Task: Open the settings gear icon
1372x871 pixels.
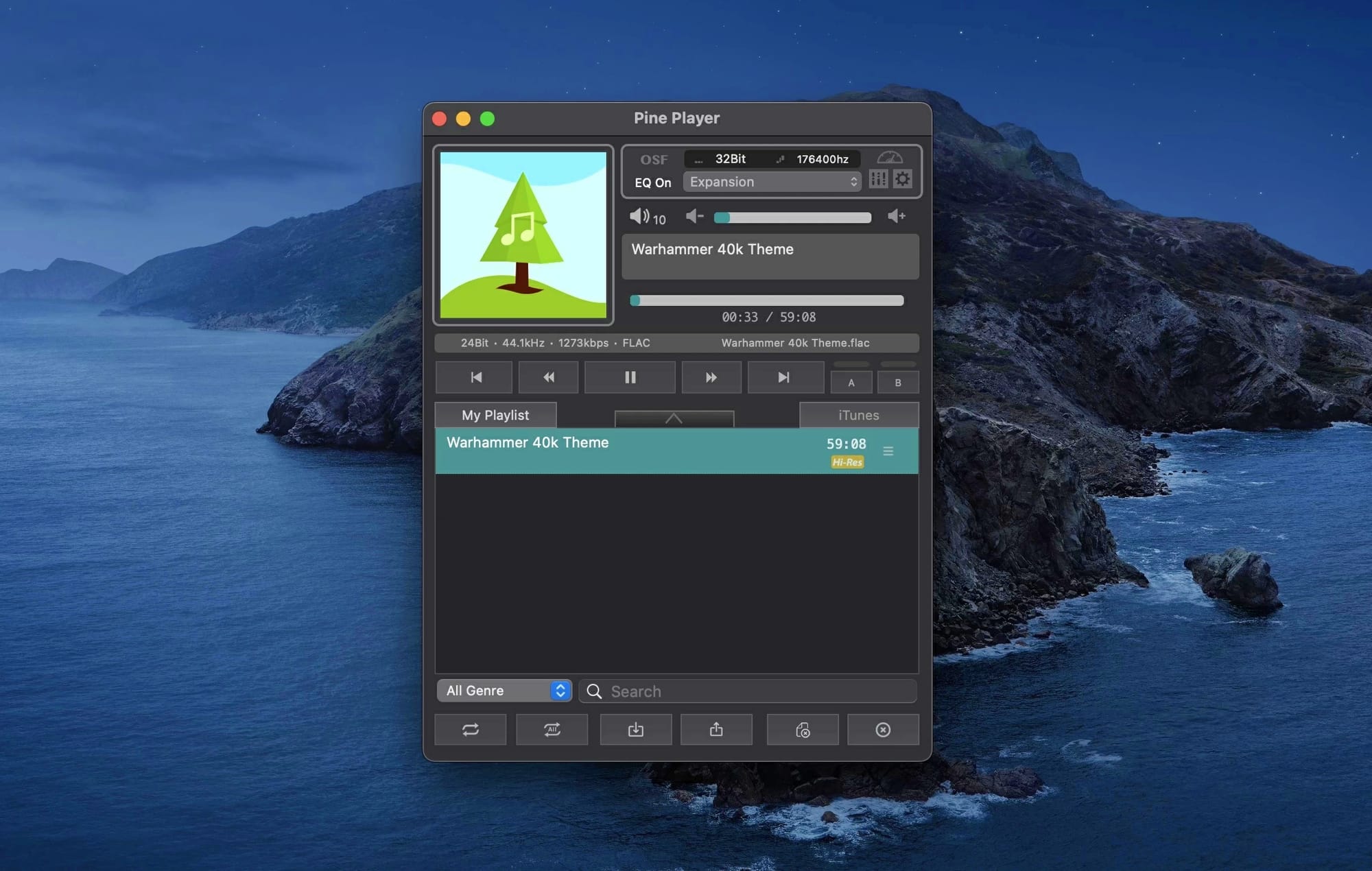Action: (903, 180)
